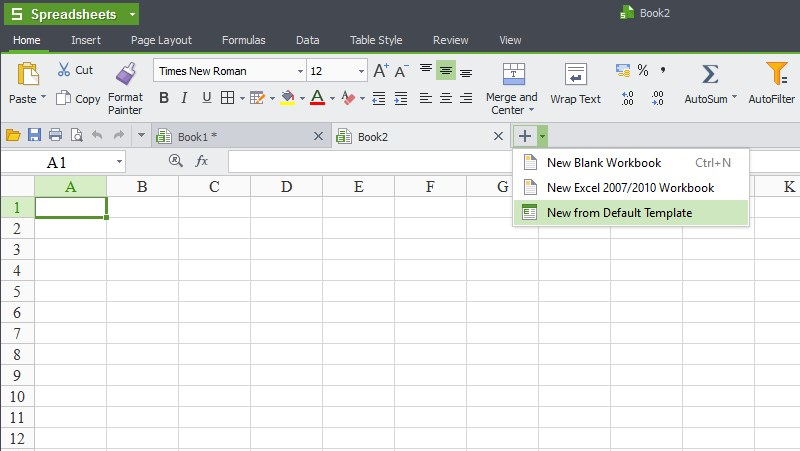The width and height of the screenshot is (800, 451).
Task: Expand the font color dropdown arrow
Action: pos(332,98)
